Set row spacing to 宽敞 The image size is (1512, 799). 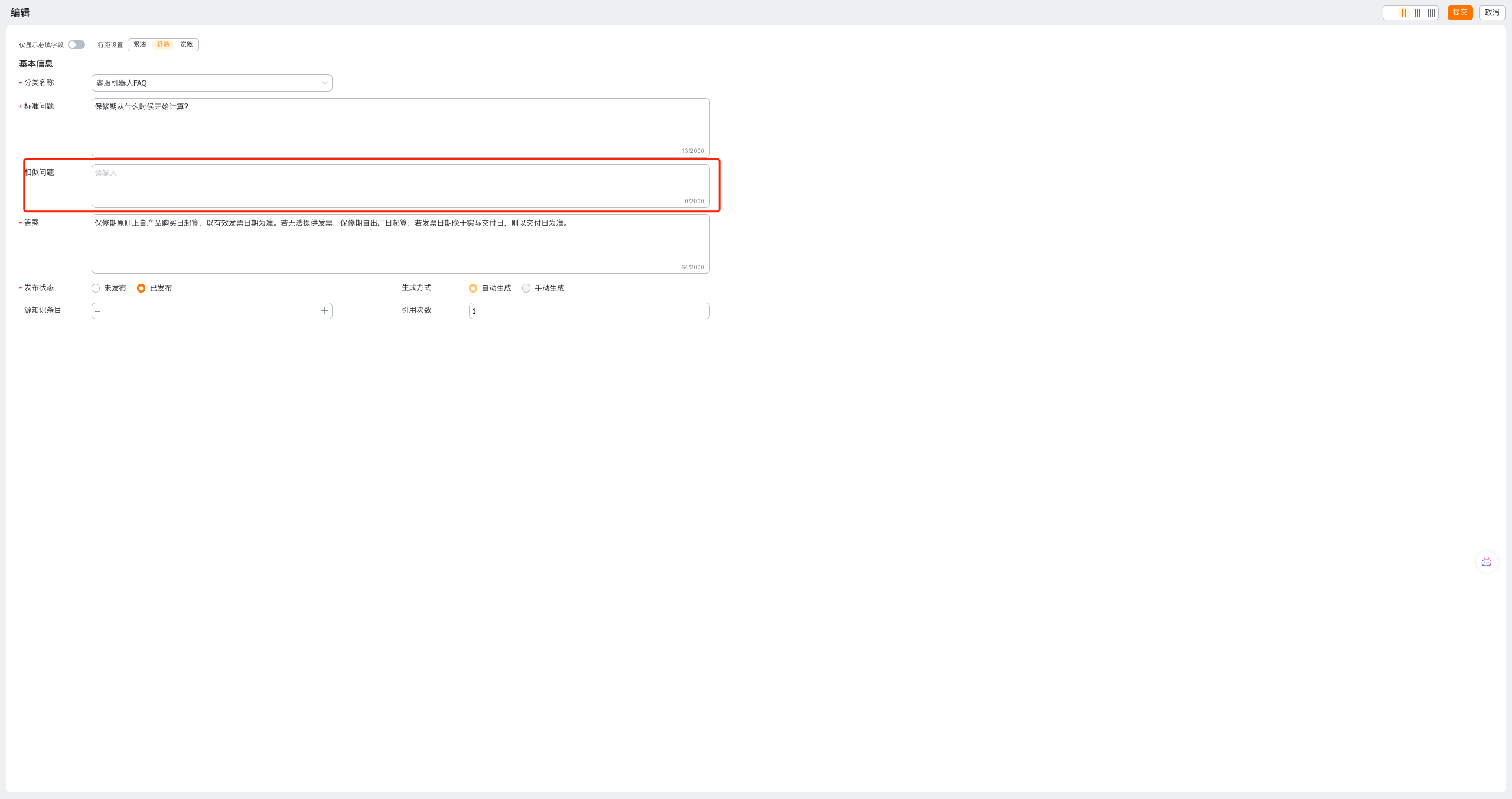[186, 45]
